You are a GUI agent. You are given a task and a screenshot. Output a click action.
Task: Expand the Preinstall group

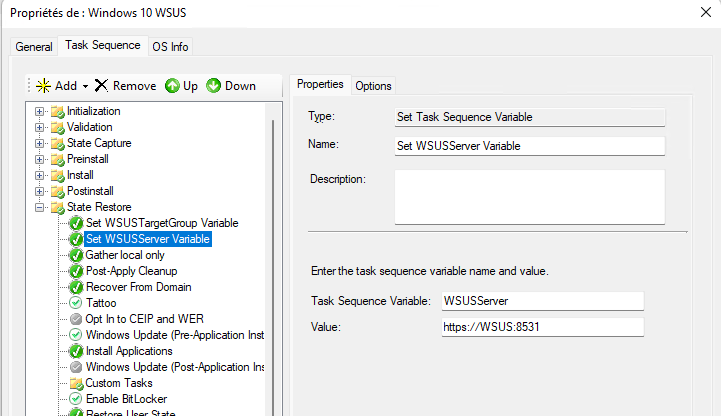(x=40, y=160)
